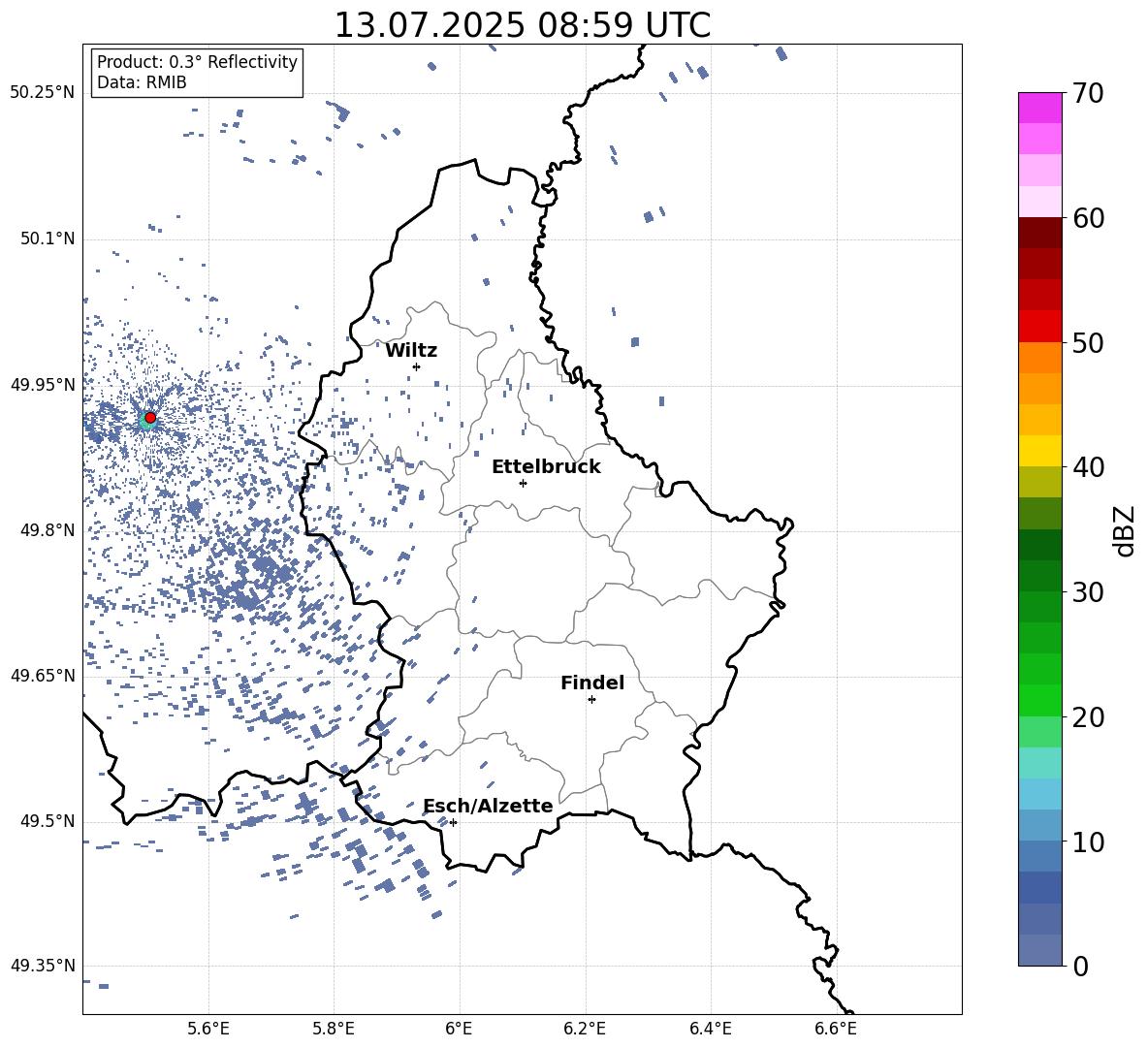Click the colorbar tick label 40
1148x1048 pixels.
1088,467
